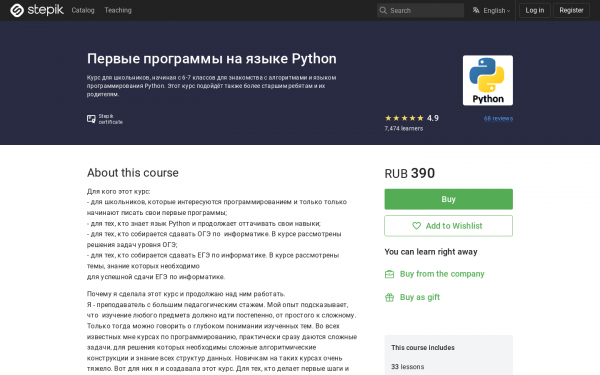Click the heart icon in Wishlist button

[416, 226]
